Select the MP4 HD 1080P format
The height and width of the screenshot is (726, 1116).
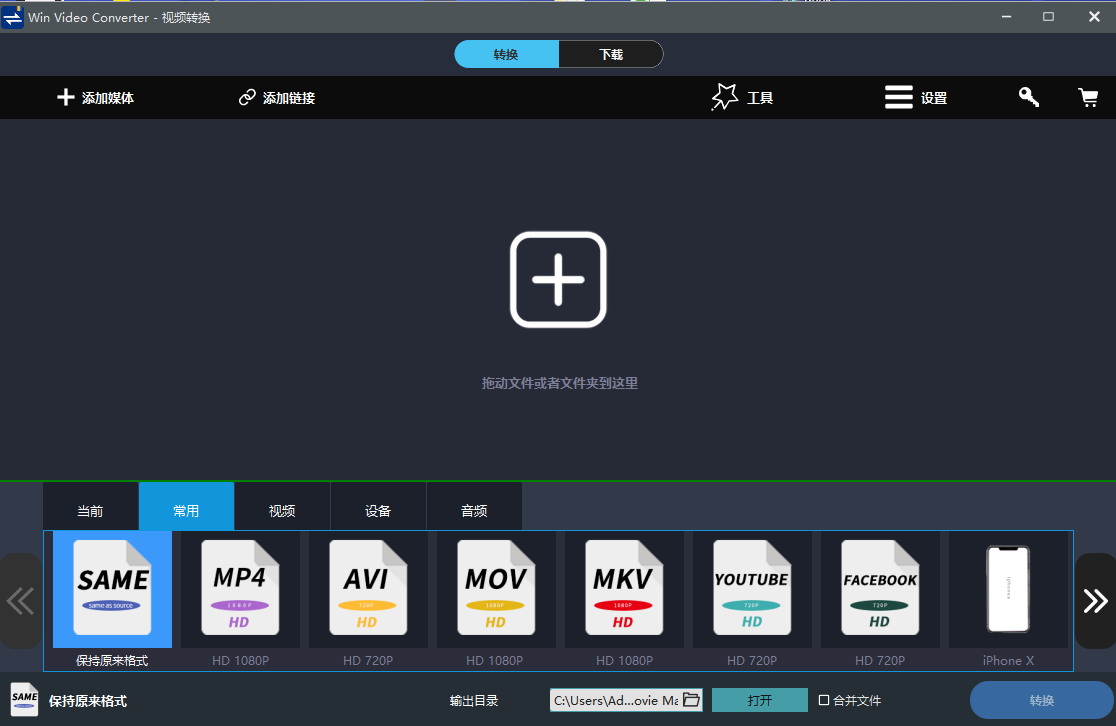[240, 601]
